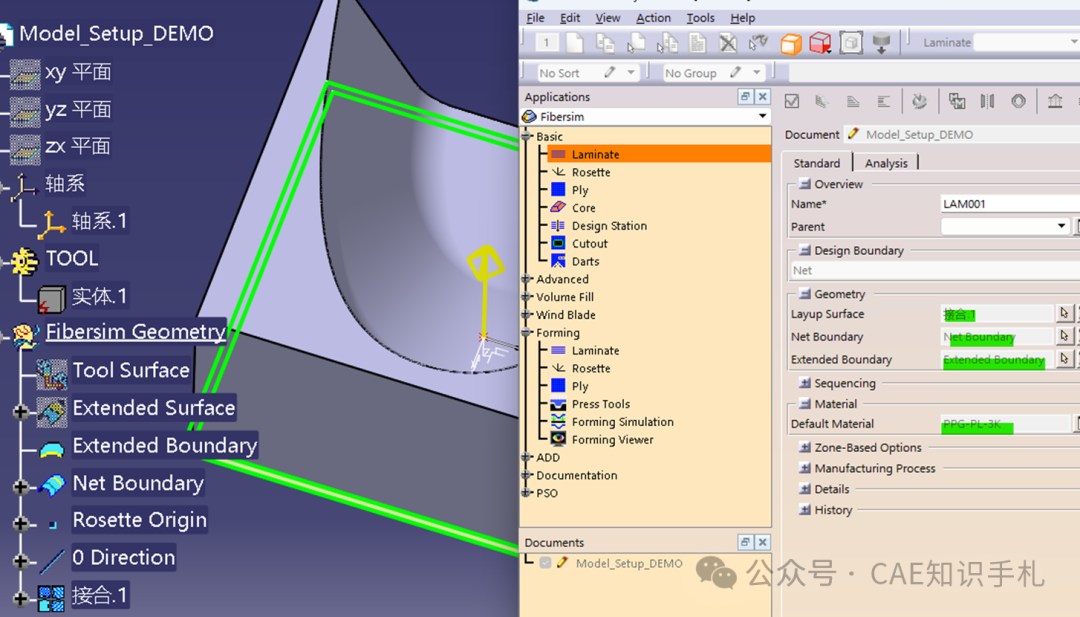Open Press Tools under Forming
This screenshot has height=617, width=1080.
tap(600, 404)
